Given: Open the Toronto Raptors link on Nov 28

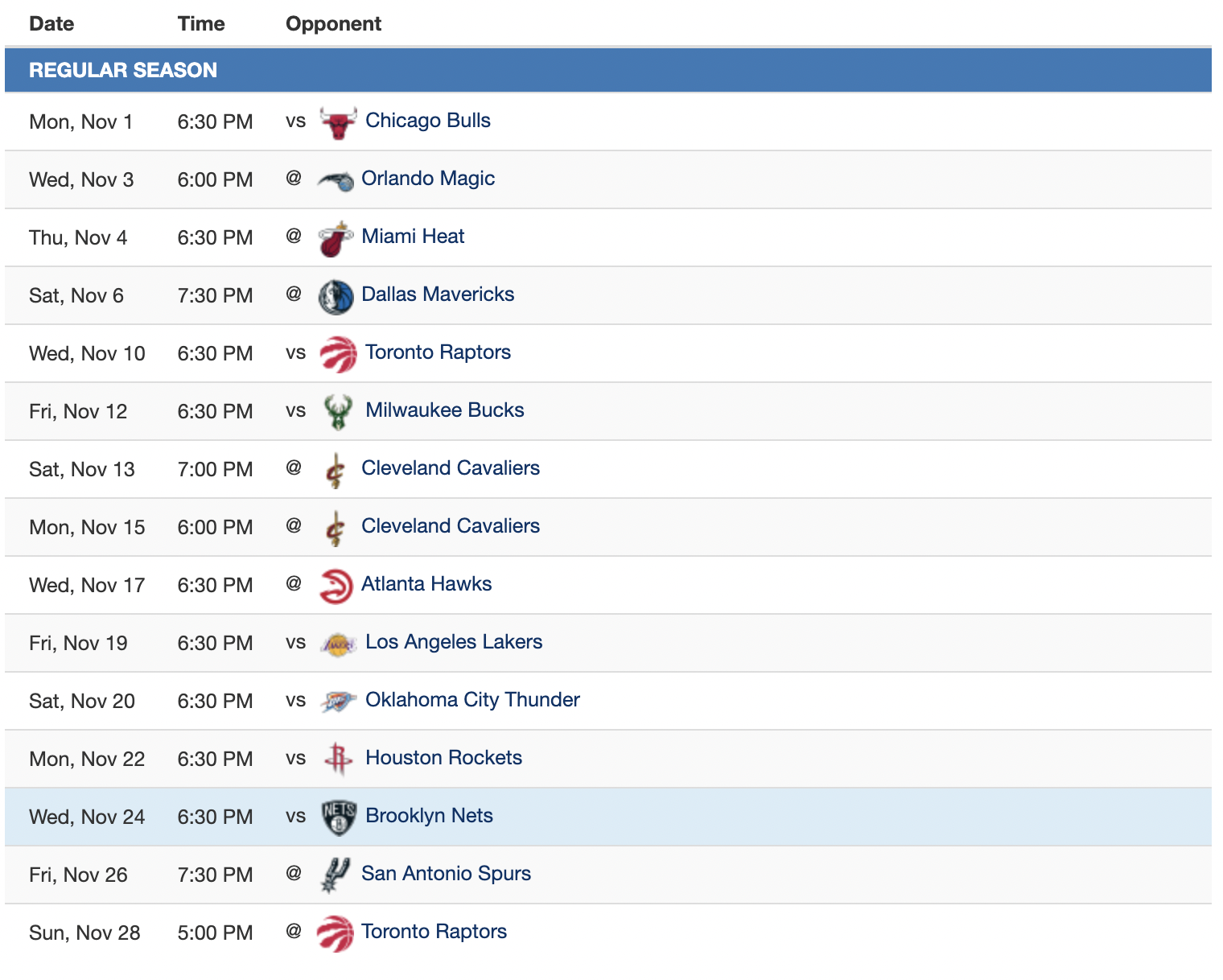Looking at the screenshot, I should (434, 932).
